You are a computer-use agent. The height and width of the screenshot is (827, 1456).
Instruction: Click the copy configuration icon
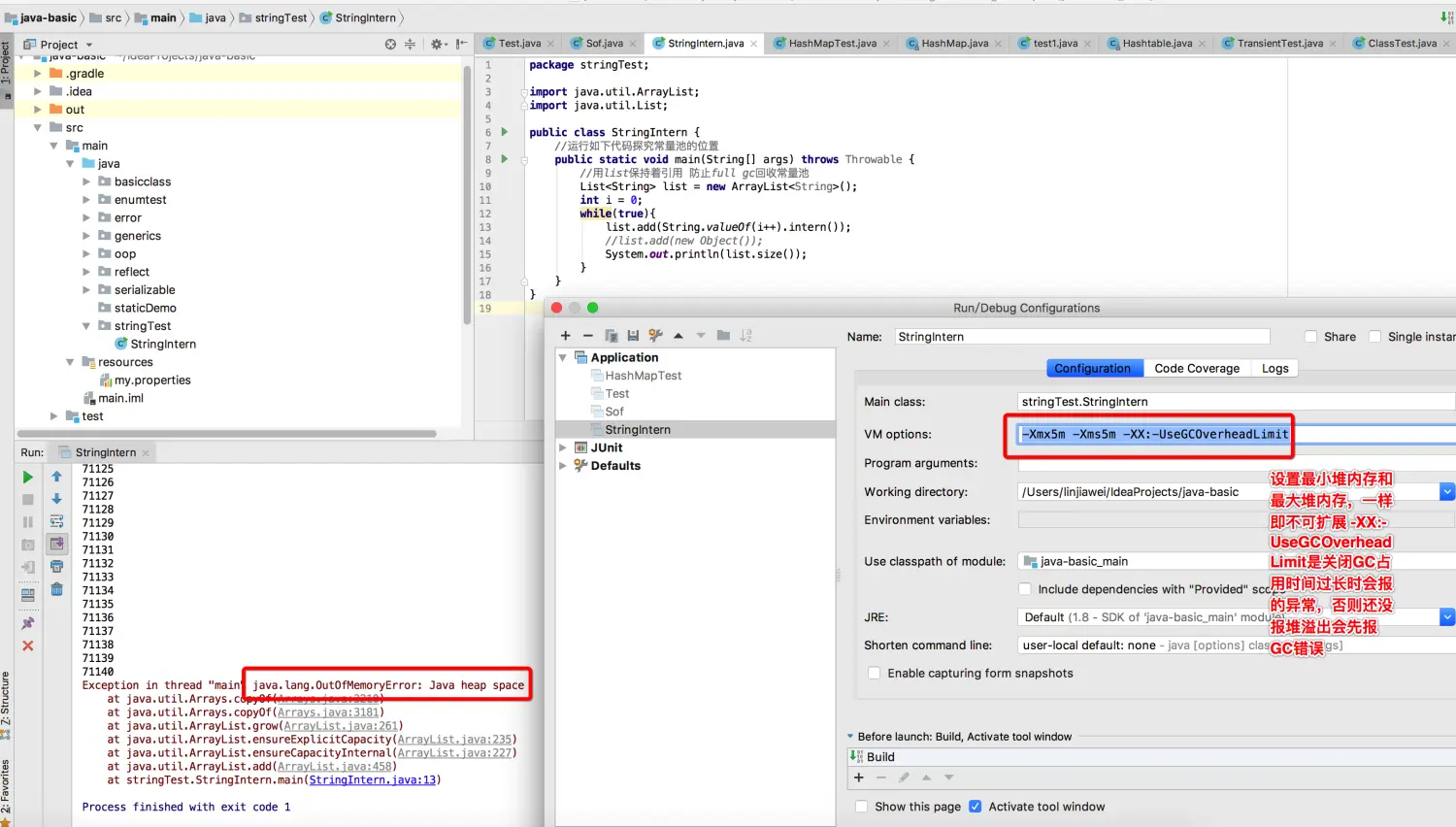(612, 336)
